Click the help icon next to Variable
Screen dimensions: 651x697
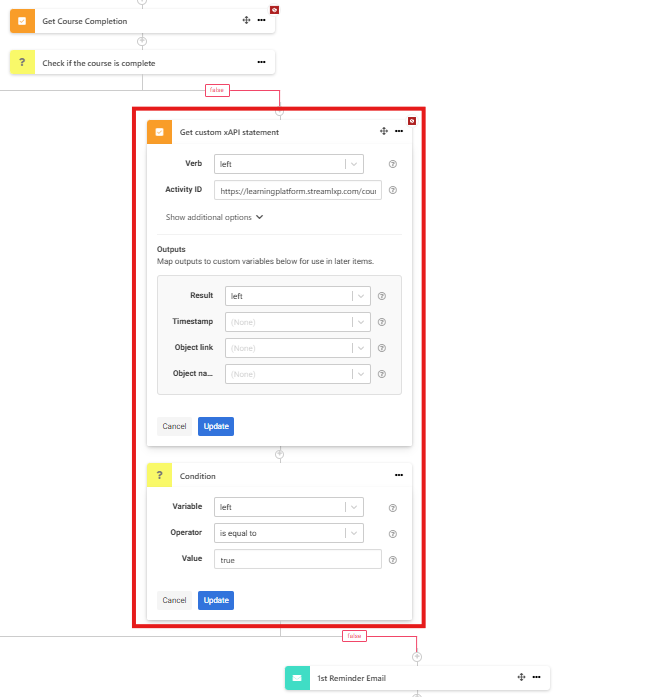tap(393, 508)
